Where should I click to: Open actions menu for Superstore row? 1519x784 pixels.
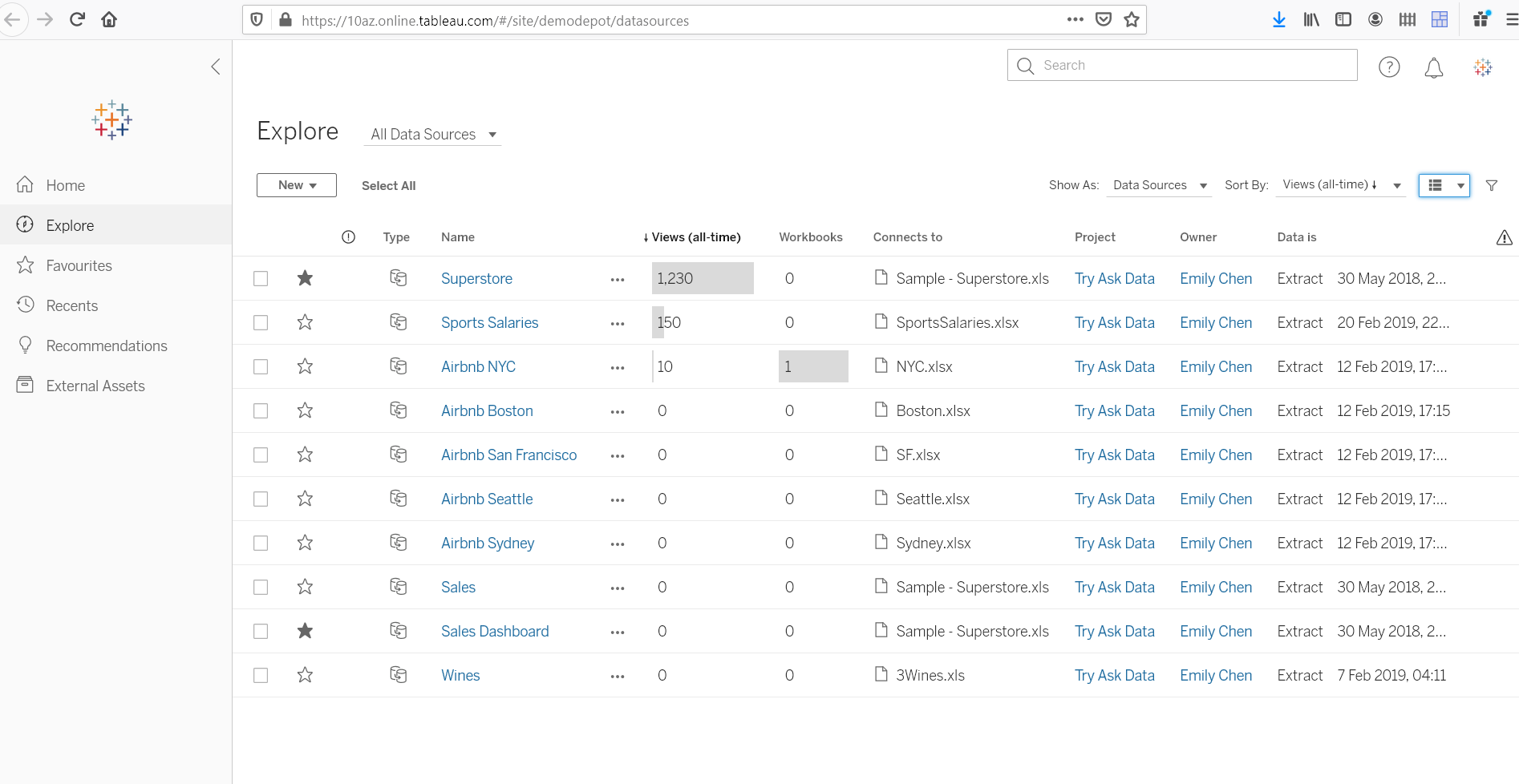pyautogui.click(x=618, y=280)
